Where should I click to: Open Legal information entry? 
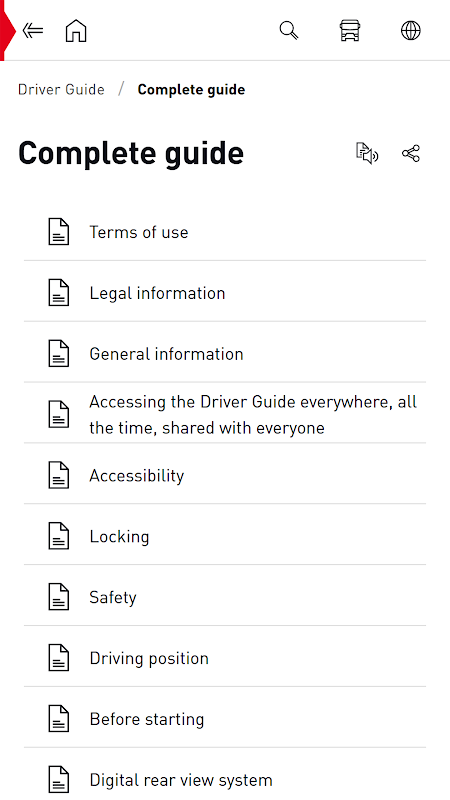pyautogui.click(x=224, y=293)
